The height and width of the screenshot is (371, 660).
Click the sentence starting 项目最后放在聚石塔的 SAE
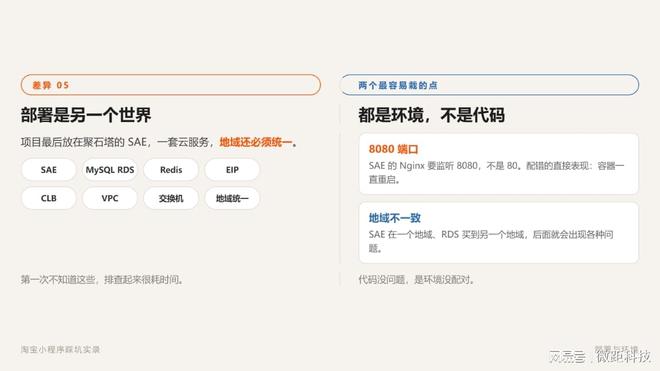[160, 142]
